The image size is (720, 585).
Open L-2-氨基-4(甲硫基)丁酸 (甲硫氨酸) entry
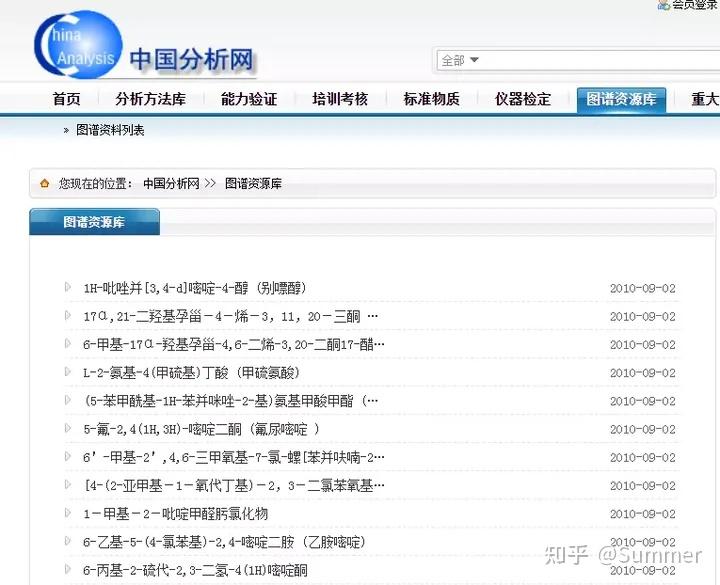[x=191, y=373]
